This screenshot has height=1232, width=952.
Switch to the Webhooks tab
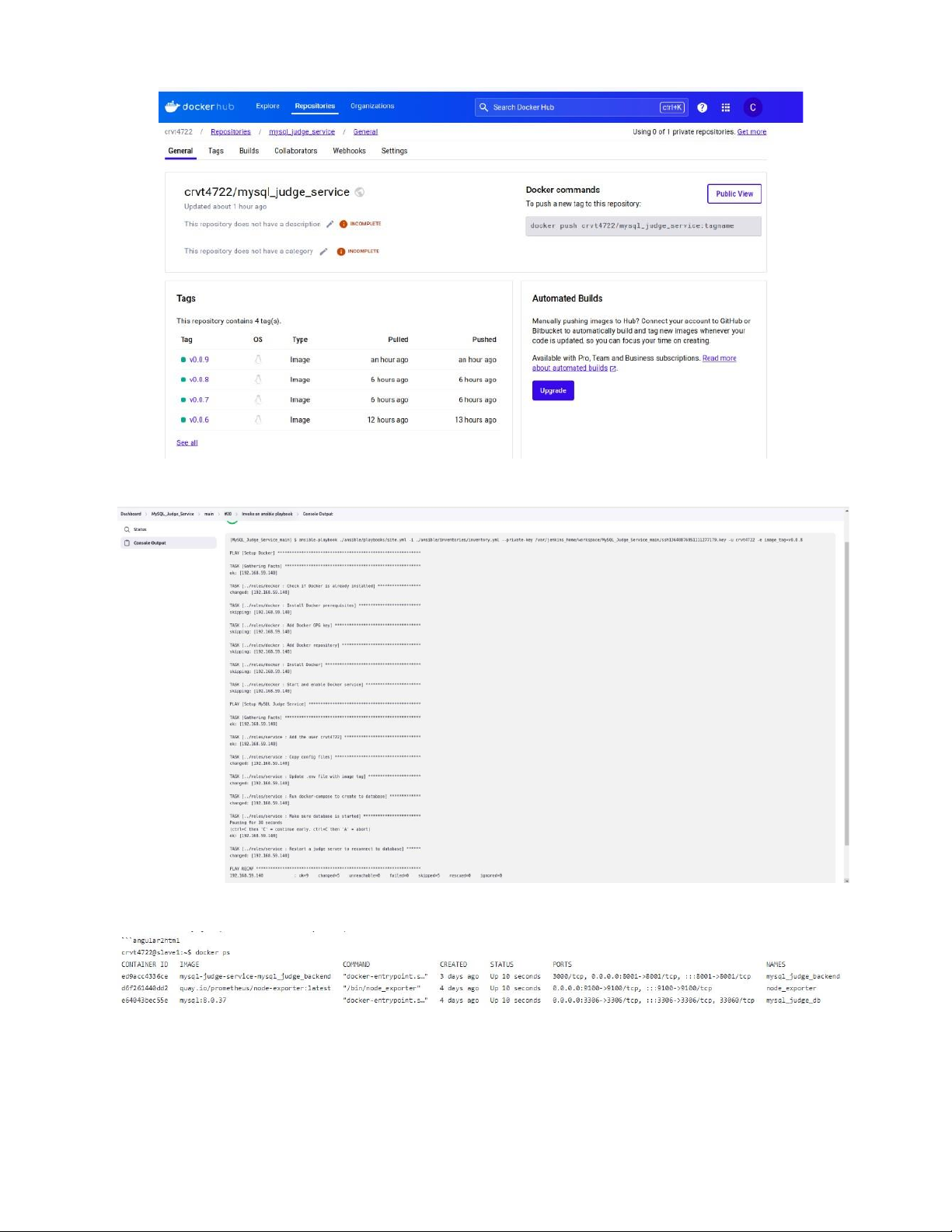tap(349, 151)
